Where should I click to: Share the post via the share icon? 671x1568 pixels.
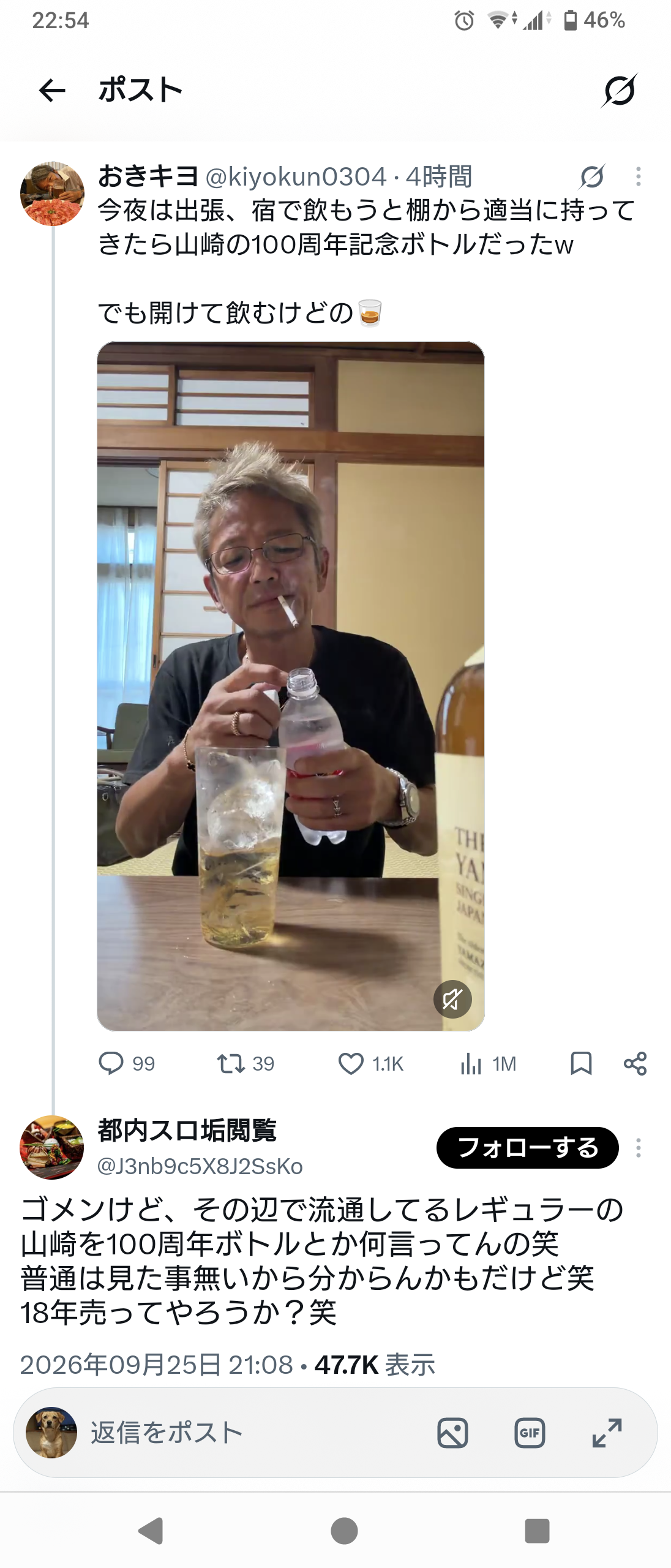[635, 1063]
